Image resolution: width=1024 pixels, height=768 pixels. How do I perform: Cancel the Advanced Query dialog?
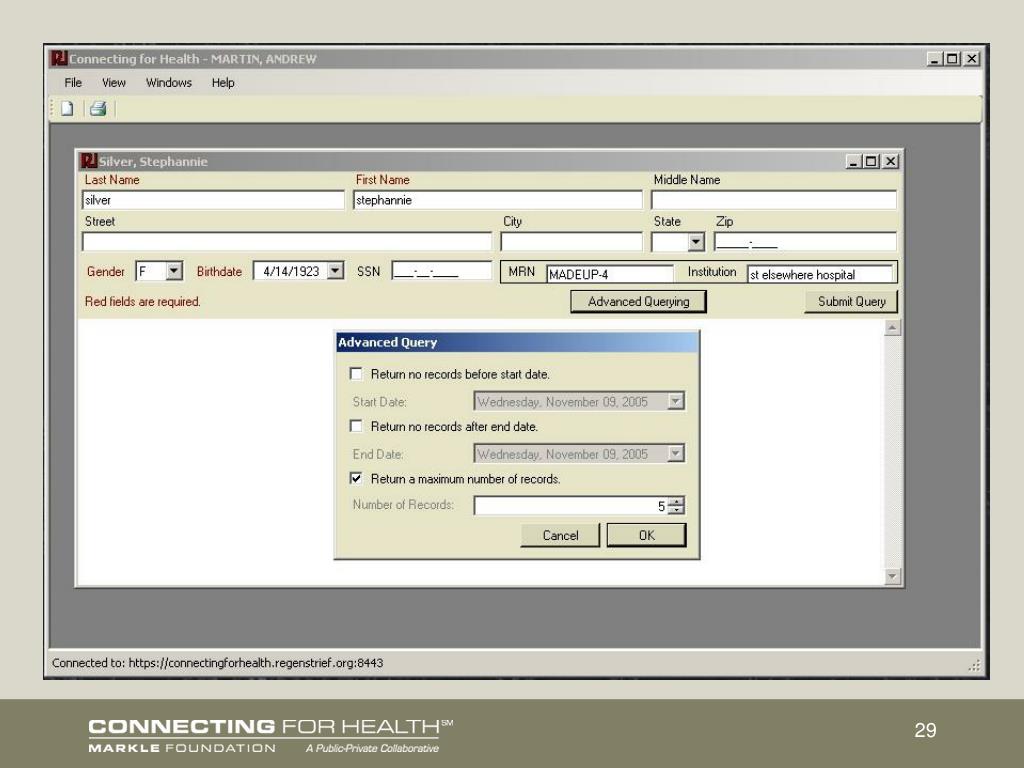coord(560,536)
